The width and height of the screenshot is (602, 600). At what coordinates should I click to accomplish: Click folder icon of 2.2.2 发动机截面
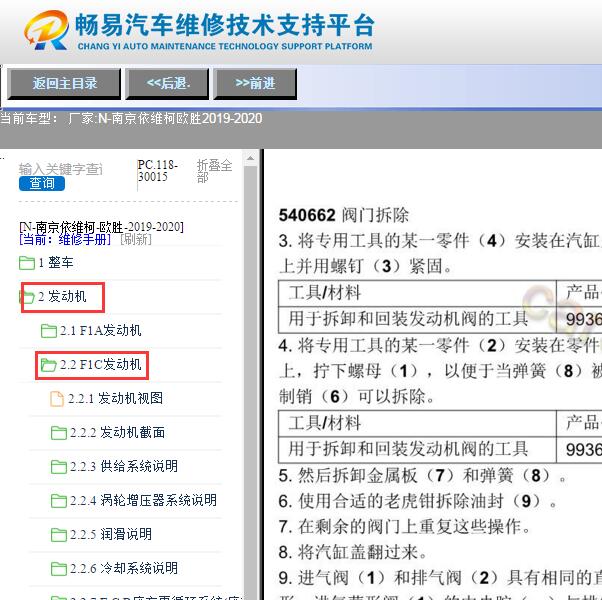(x=59, y=433)
